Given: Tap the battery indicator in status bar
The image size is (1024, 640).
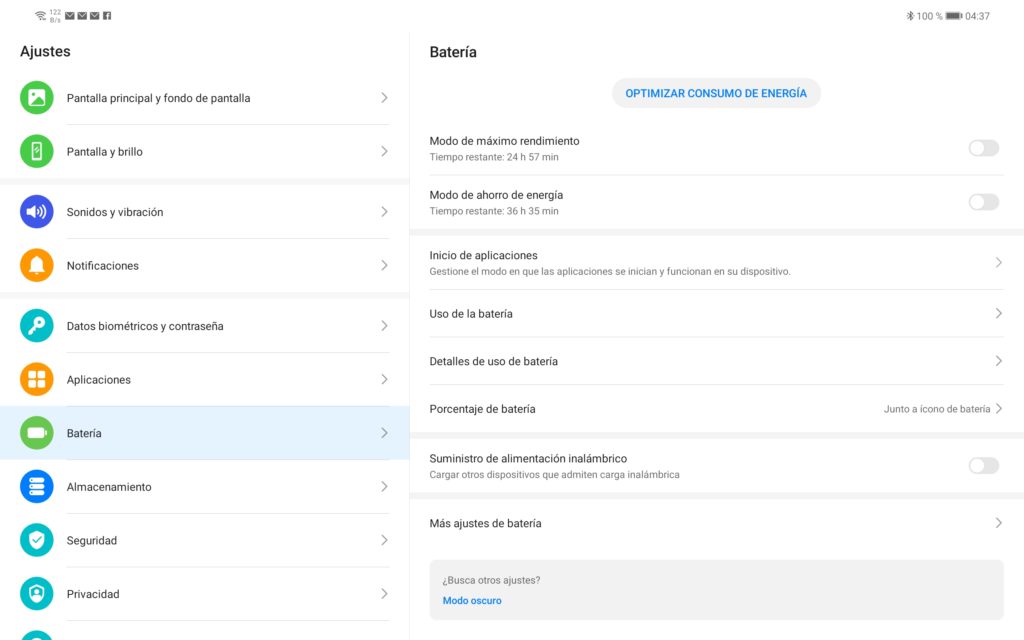Looking at the screenshot, I should (953, 16).
